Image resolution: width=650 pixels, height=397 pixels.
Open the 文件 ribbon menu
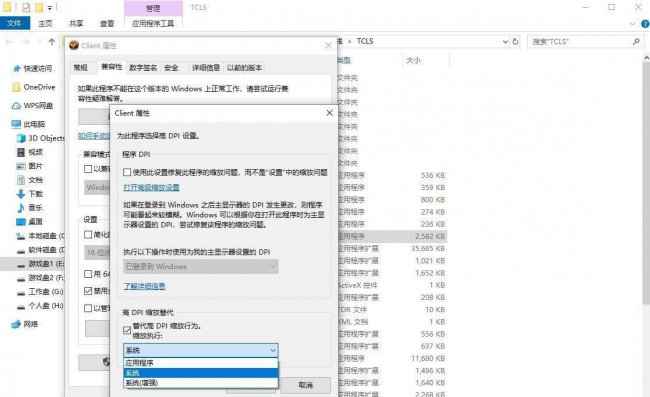[15, 23]
